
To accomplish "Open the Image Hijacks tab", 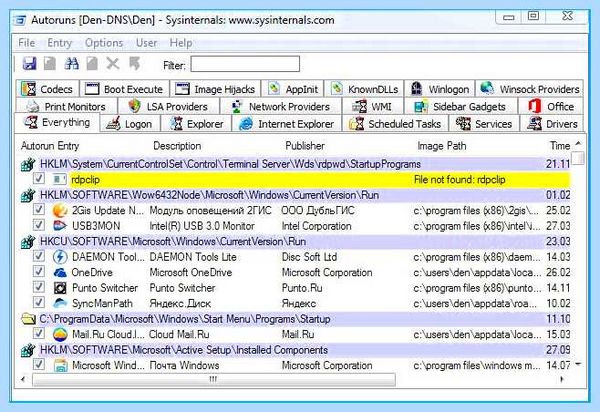I will tap(215, 89).
